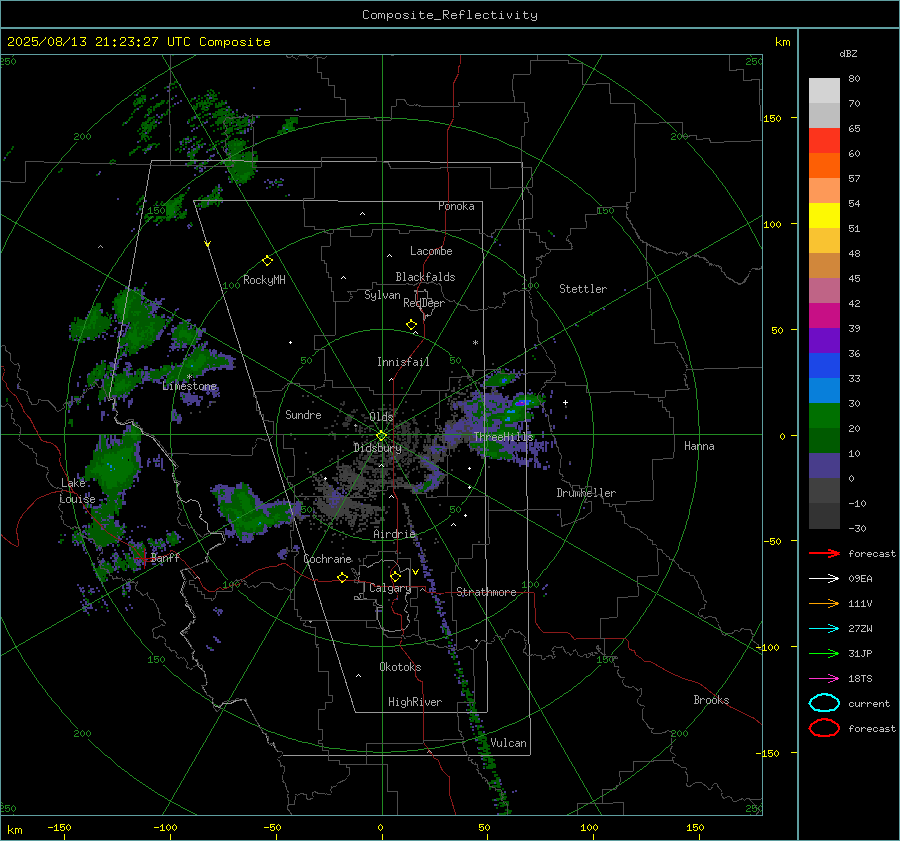Viewport: 900px width, 841px height.
Task: Click the Sylvan label
Action: (382, 295)
